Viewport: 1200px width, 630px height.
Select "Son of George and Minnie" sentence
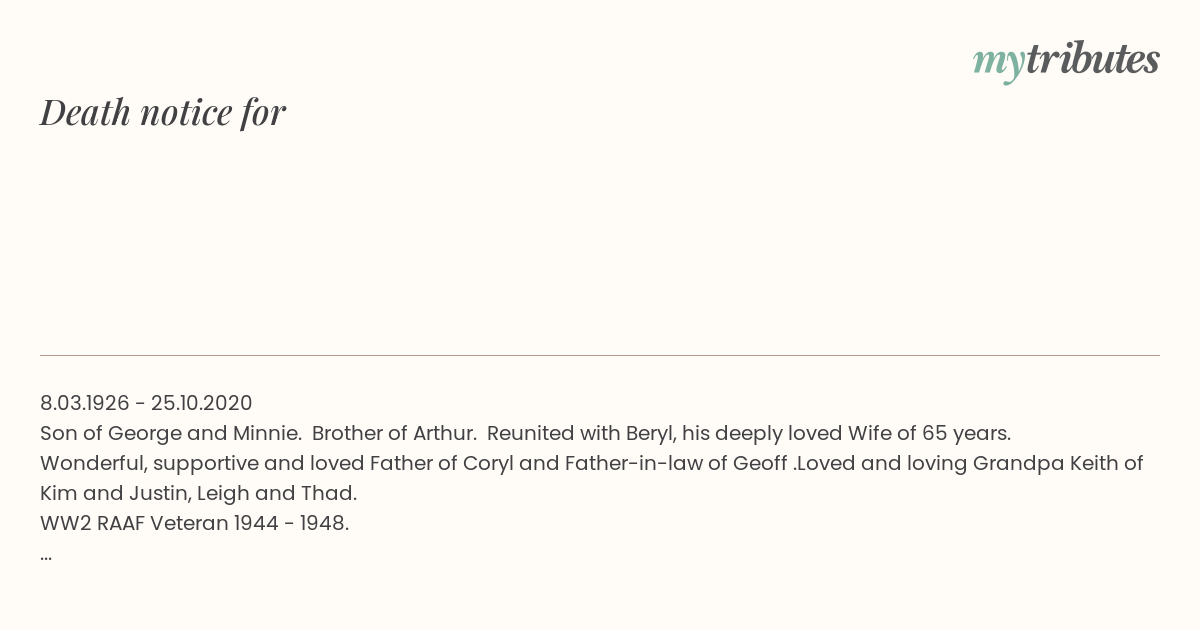(x=171, y=433)
